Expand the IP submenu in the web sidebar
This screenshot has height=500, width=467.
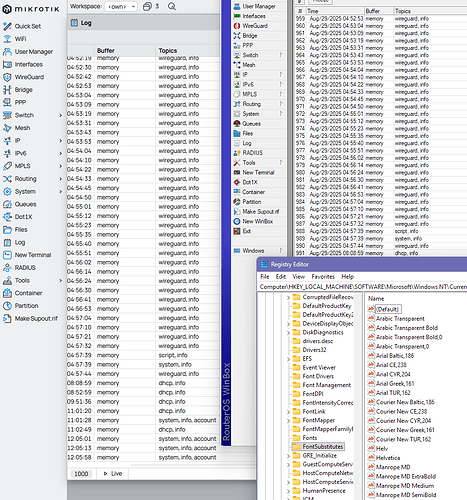pyautogui.click(x=61, y=141)
